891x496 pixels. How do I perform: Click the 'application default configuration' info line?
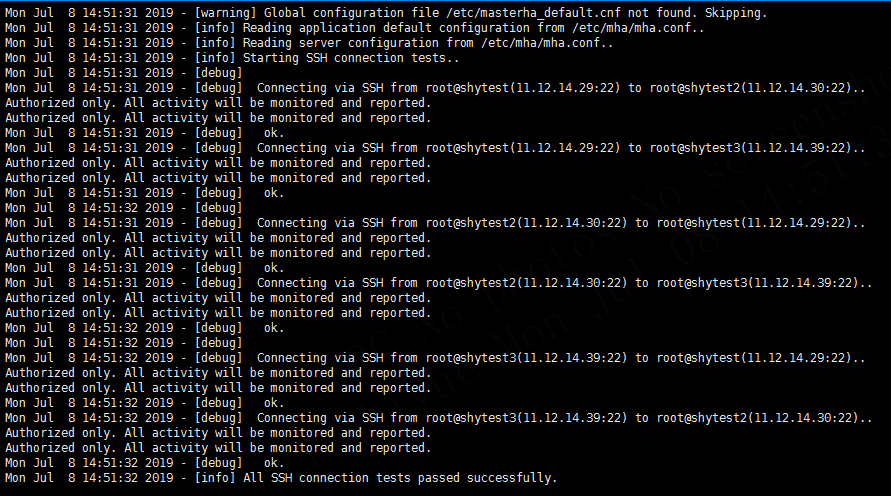click(355, 28)
